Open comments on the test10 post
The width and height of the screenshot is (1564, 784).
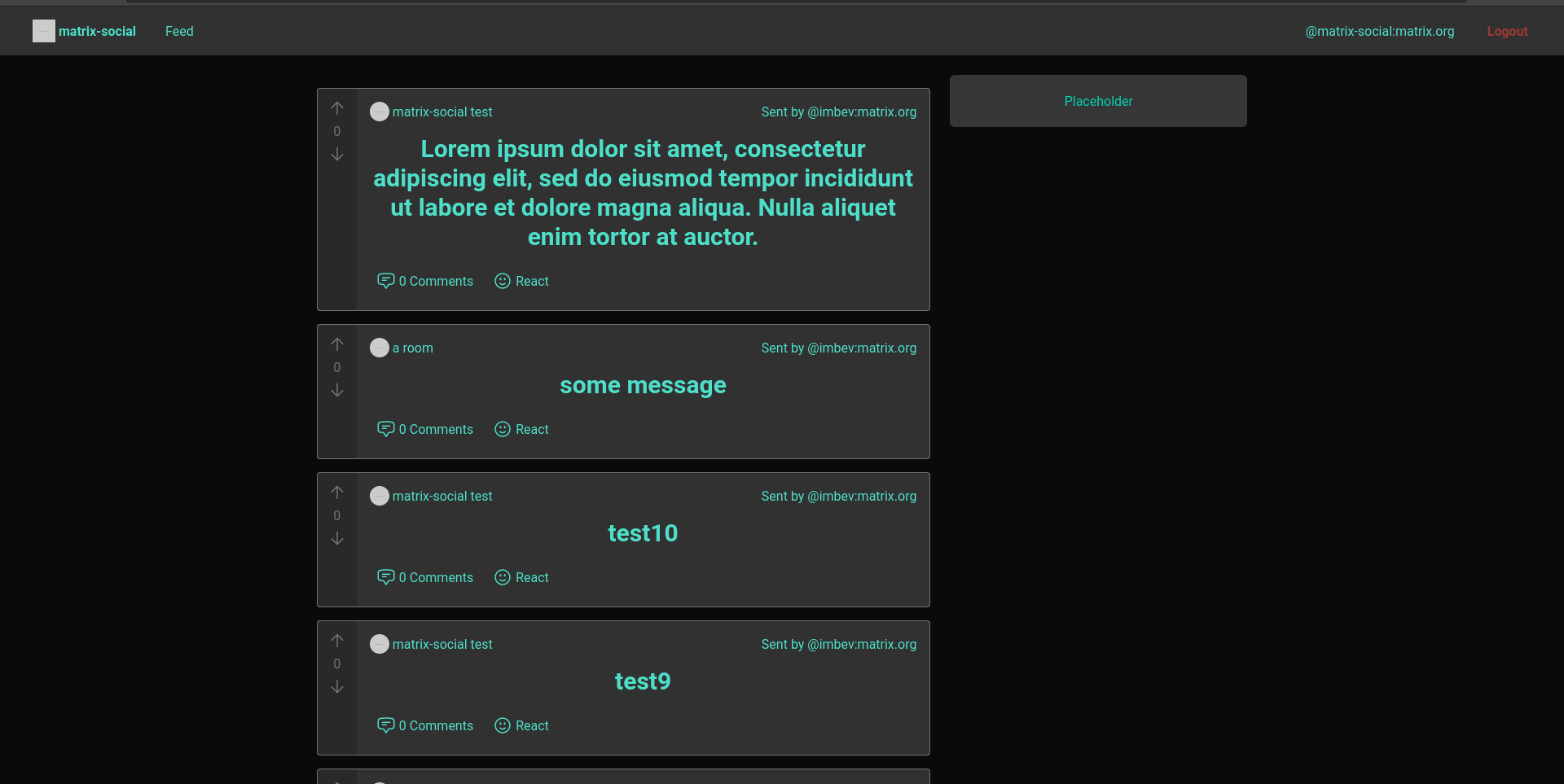[425, 577]
